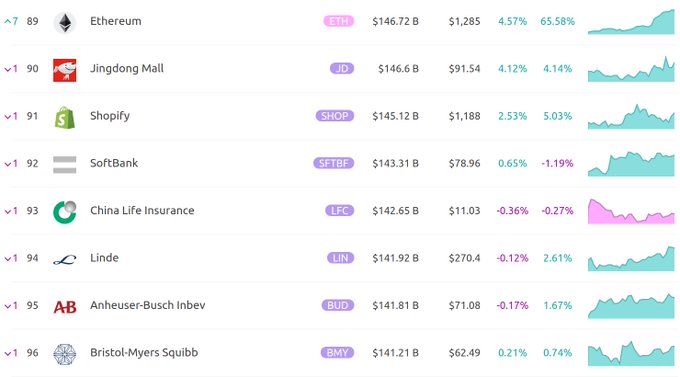Click the Linde blue script logo
This screenshot has height=377, width=680.
pos(65,259)
